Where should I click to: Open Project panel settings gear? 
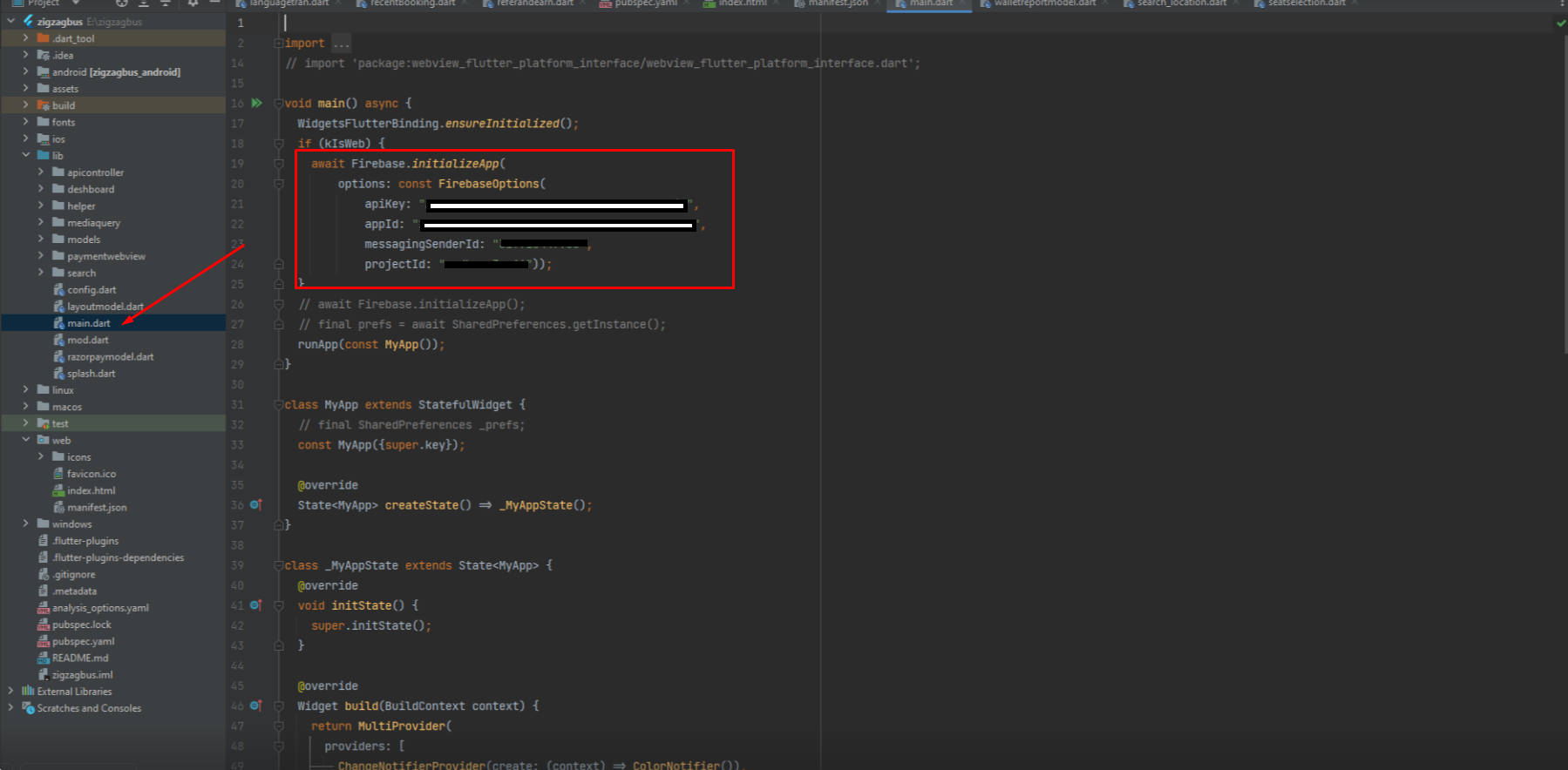193,3
